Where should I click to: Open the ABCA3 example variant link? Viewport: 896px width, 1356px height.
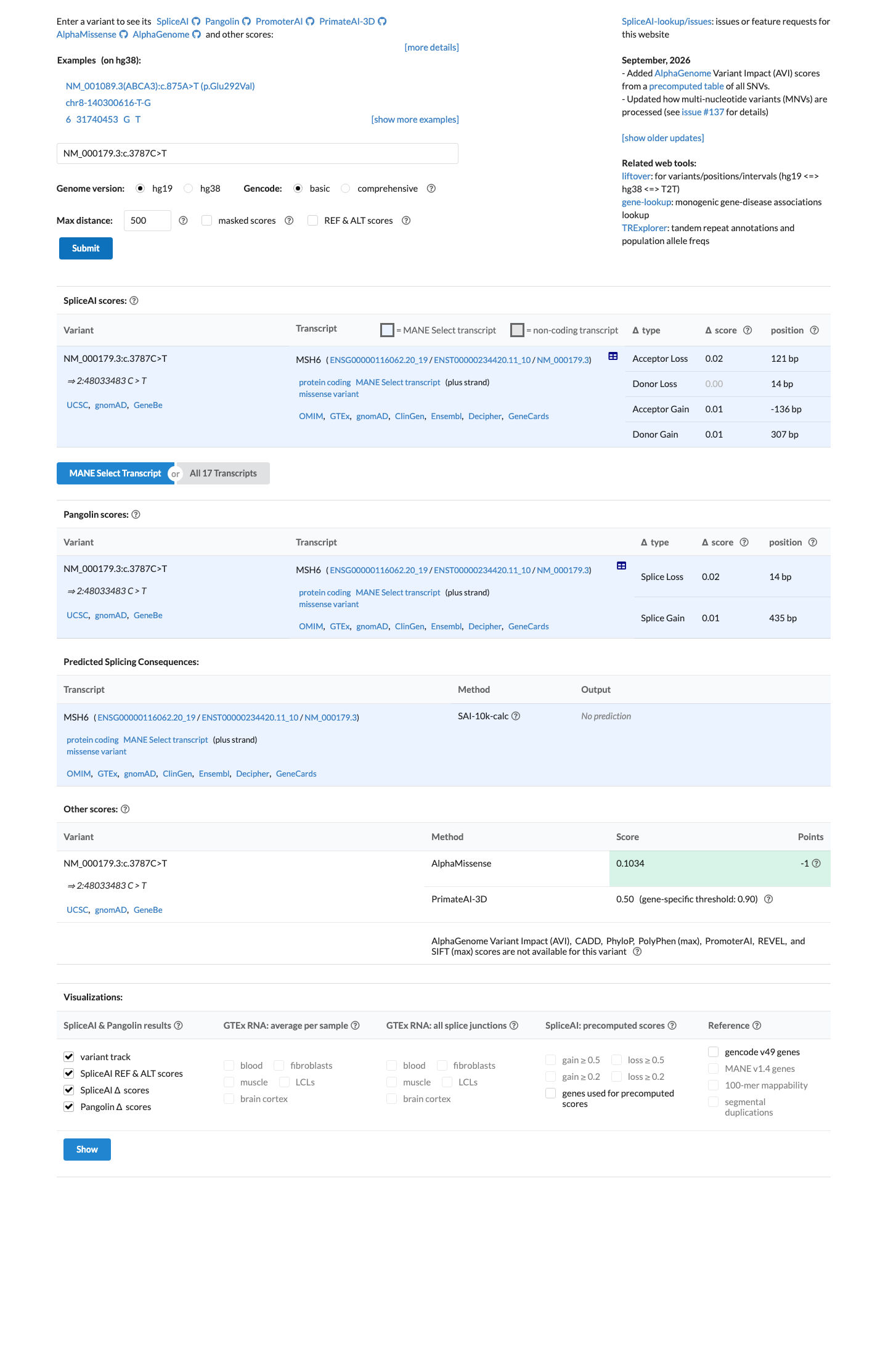pos(160,86)
